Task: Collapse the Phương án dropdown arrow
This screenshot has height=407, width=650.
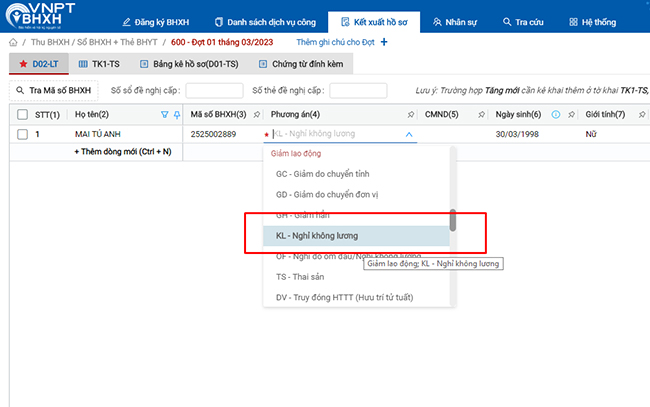Action: [409, 135]
